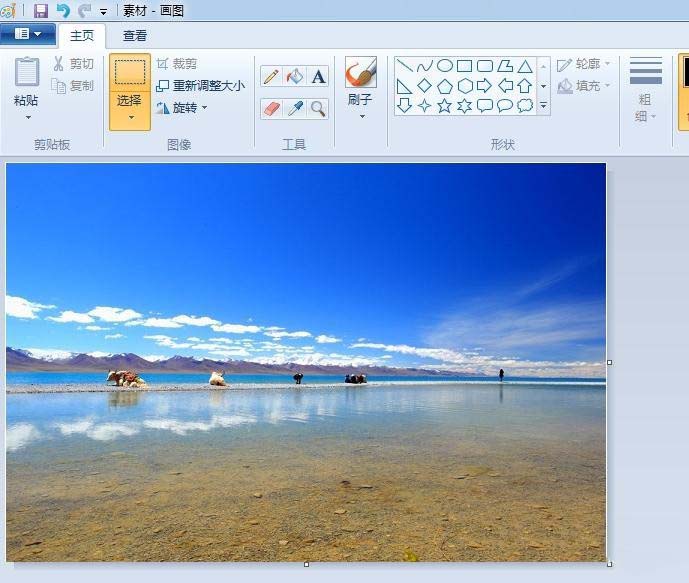Open the Paint application menu button

[28, 34]
